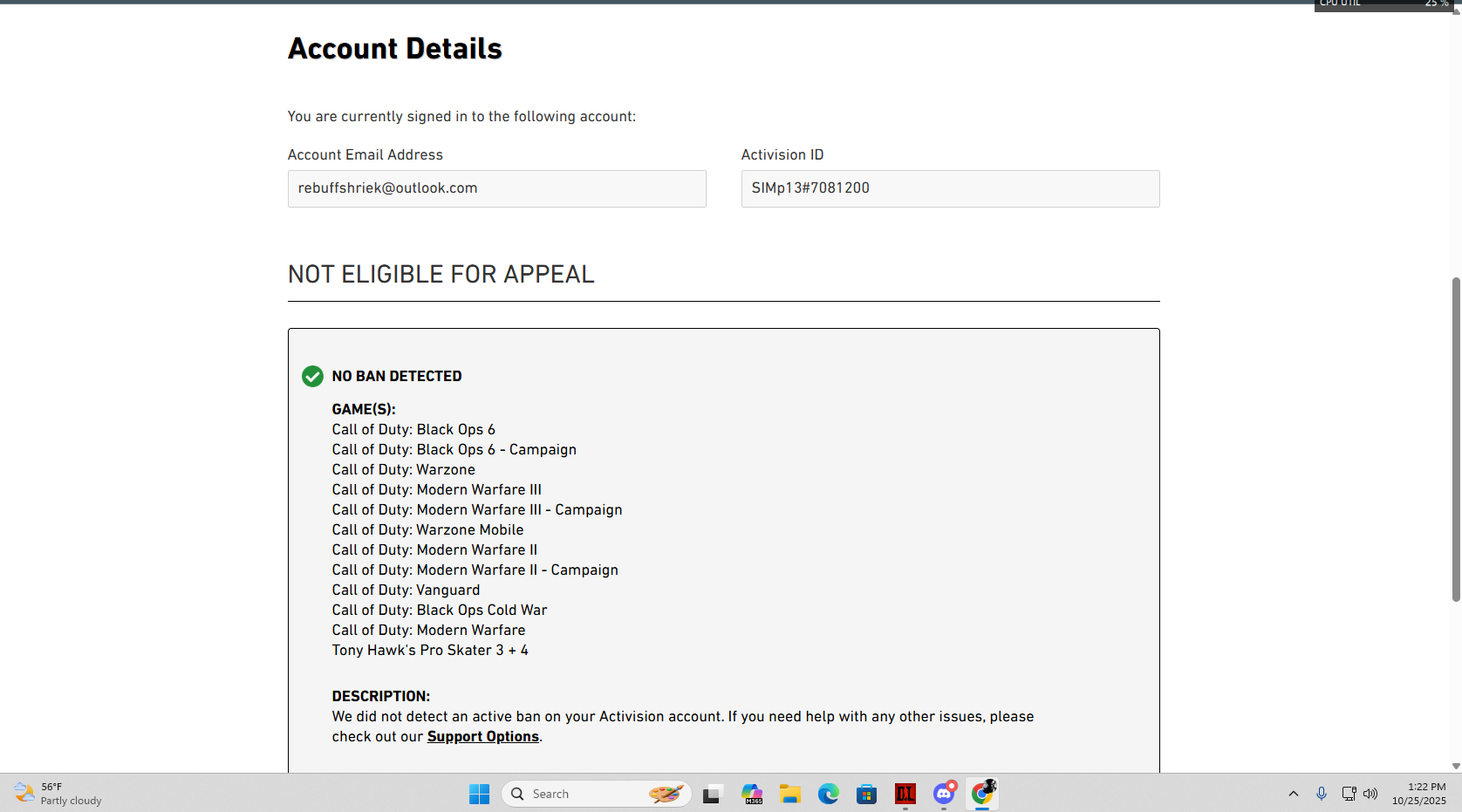1462x812 pixels.
Task: Open the Support Options link
Action: [x=483, y=736]
